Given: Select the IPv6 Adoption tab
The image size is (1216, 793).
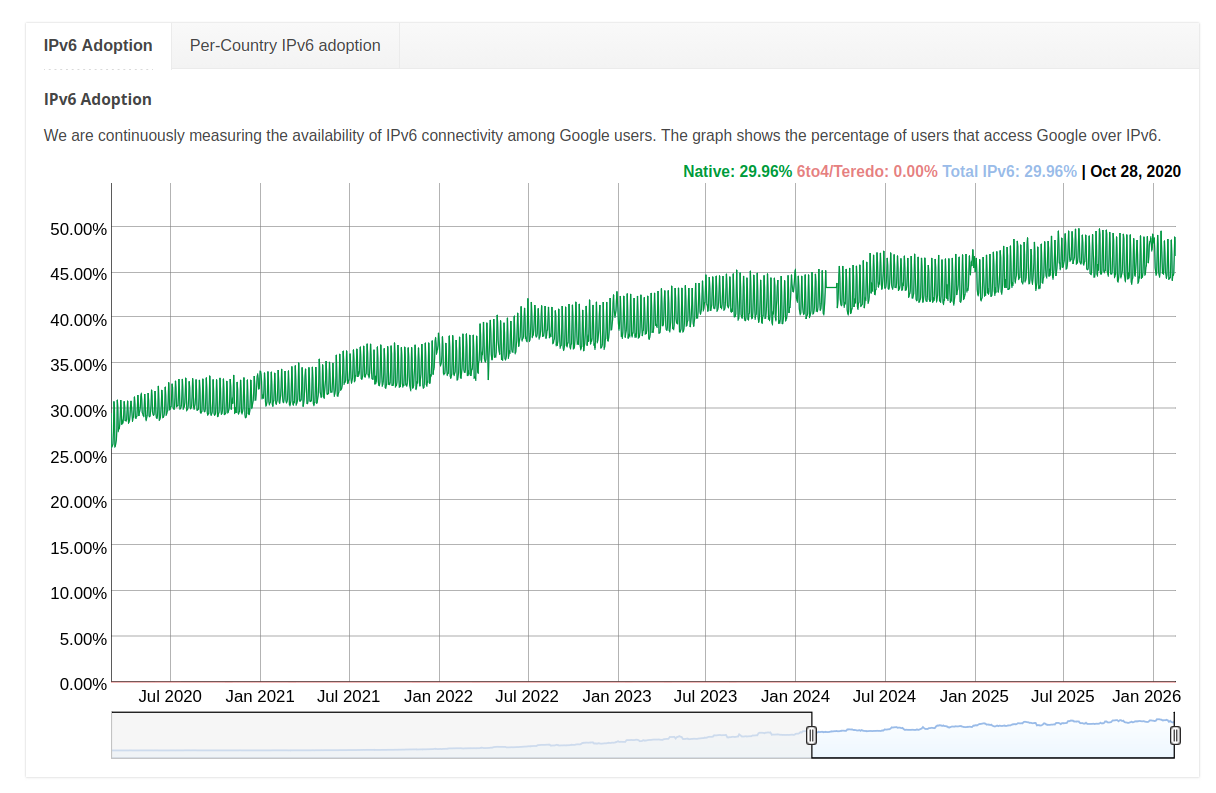Looking at the screenshot, I should click(x=97, y=45).
